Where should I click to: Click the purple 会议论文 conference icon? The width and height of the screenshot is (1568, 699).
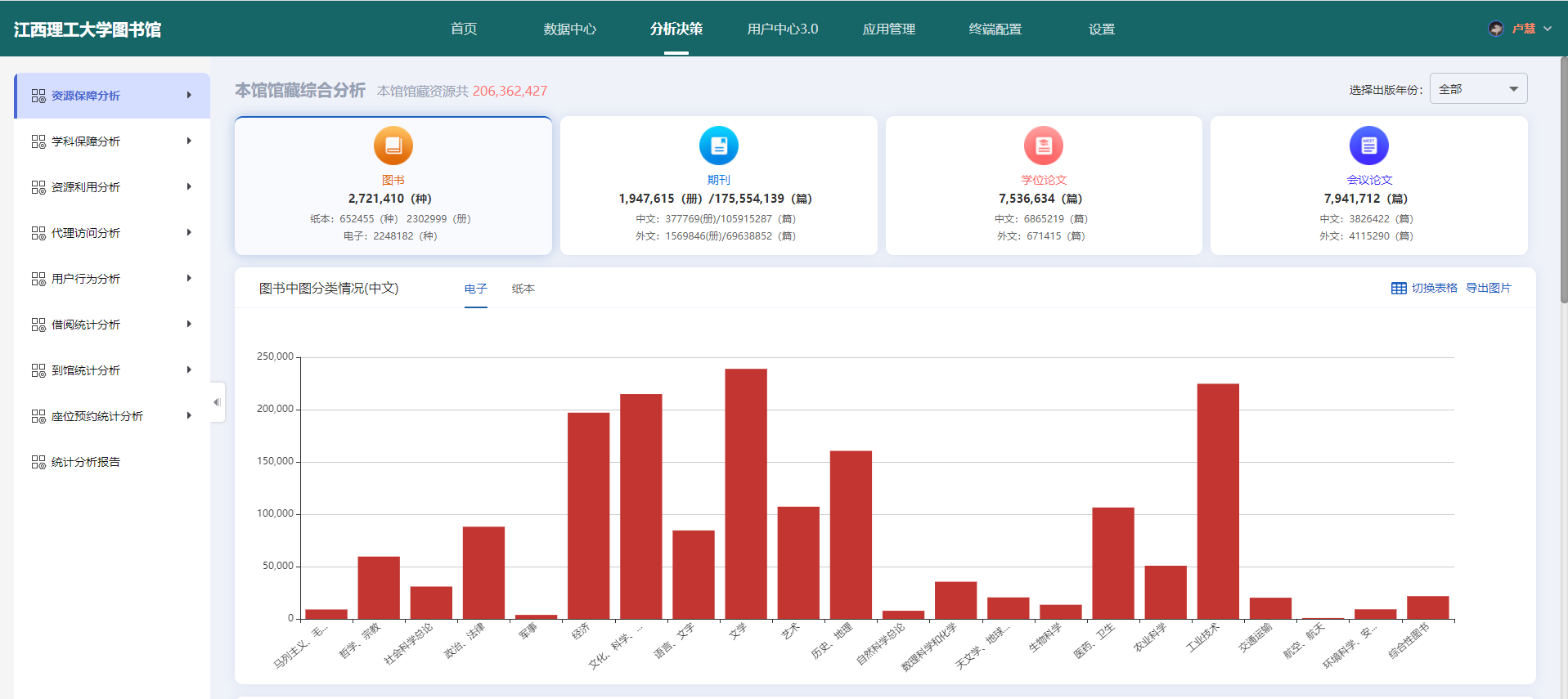click(x=1368, y=146)
